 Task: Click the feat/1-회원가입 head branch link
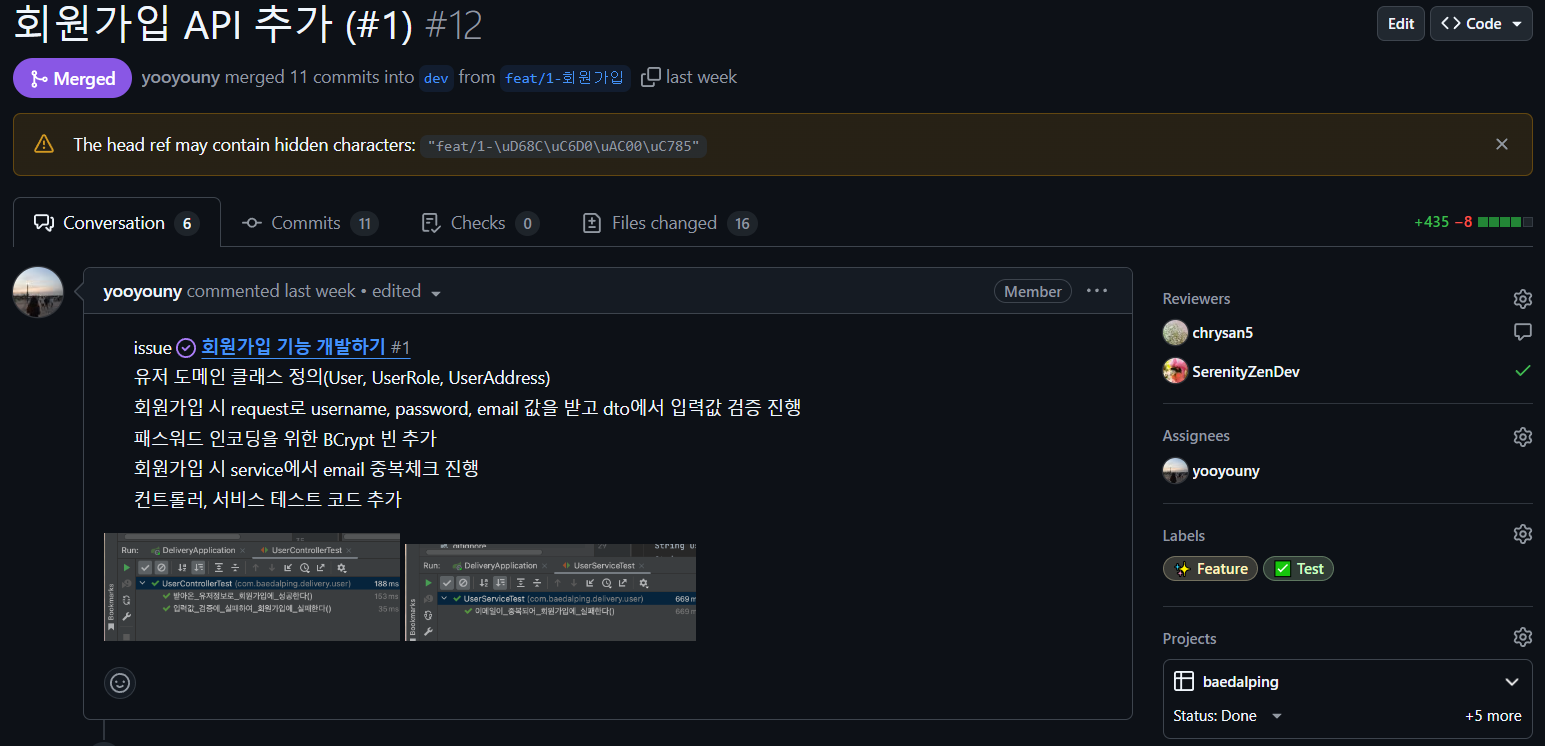click(565, 78)
